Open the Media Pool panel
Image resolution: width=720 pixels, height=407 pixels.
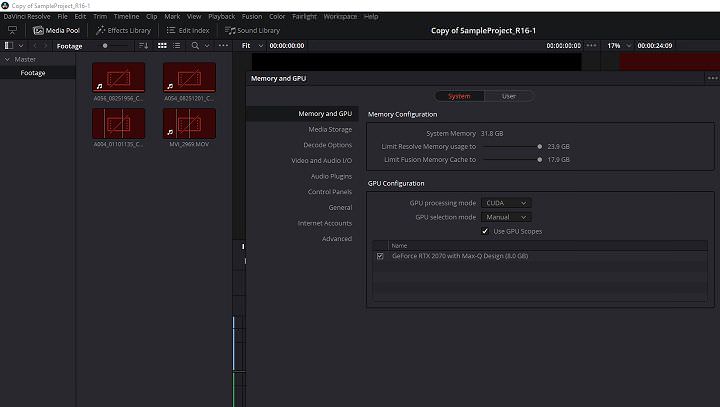(56, 30)
